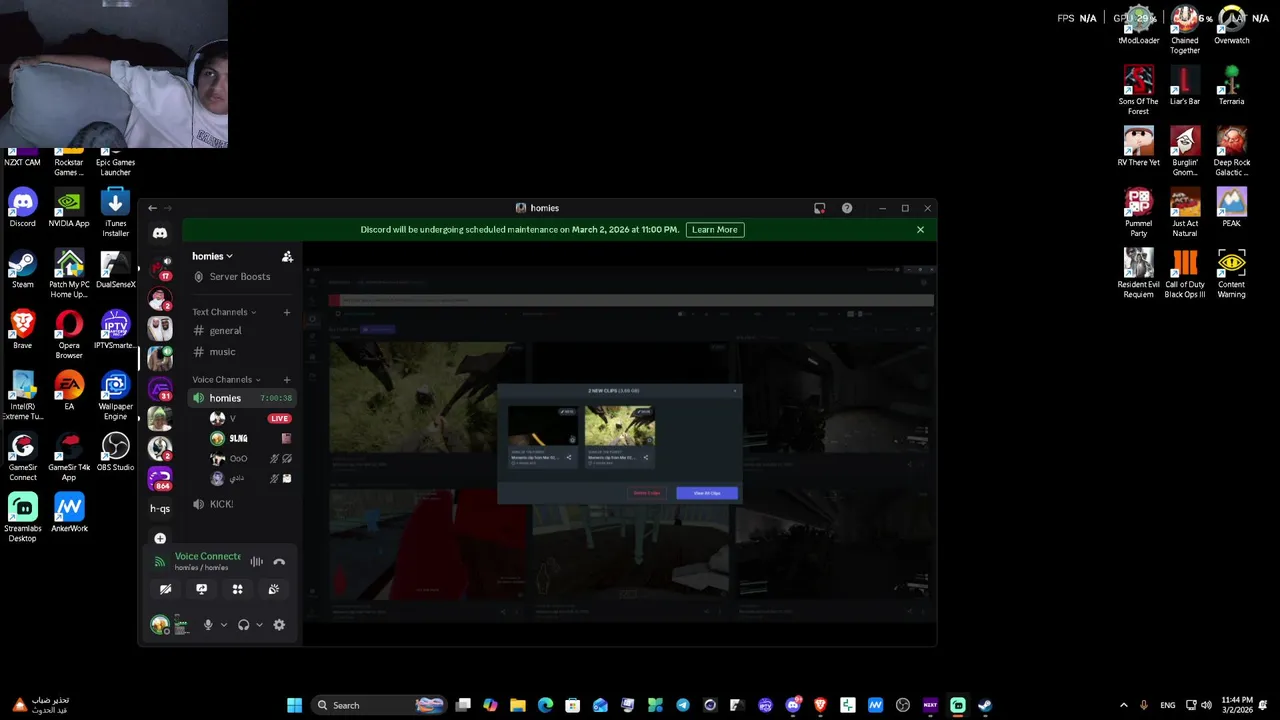Click taskbar Search box
This screenshot has width=1280, height=720.
point(378,705)
